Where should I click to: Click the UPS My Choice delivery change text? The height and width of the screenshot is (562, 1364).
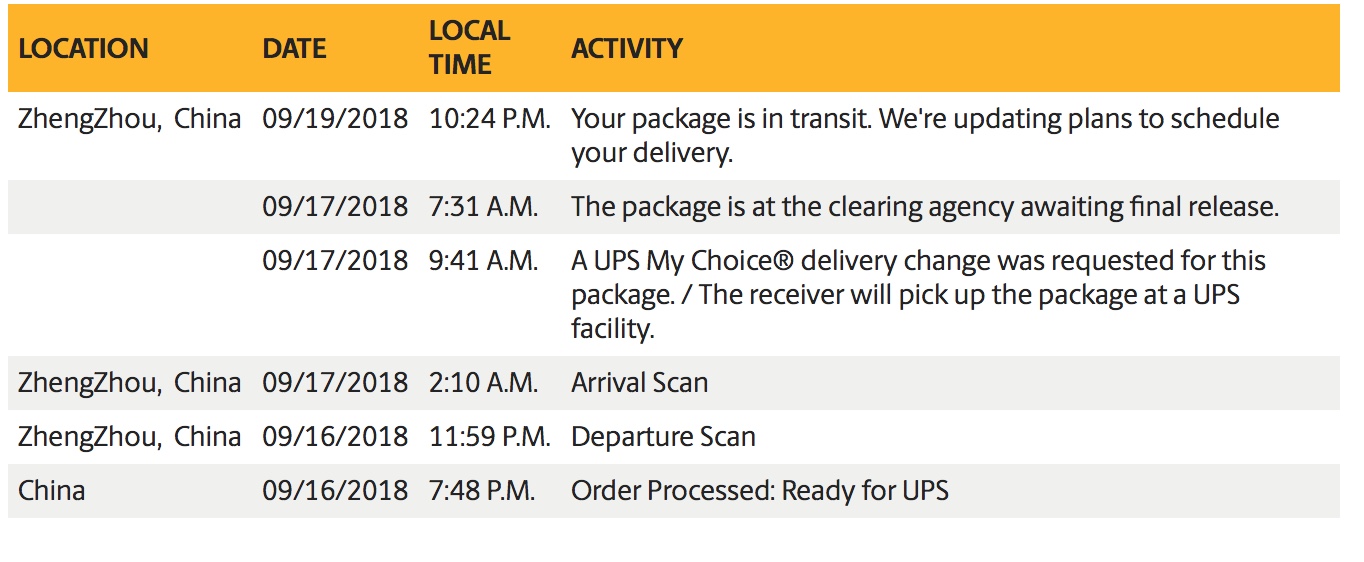click(x=918, y=295)
